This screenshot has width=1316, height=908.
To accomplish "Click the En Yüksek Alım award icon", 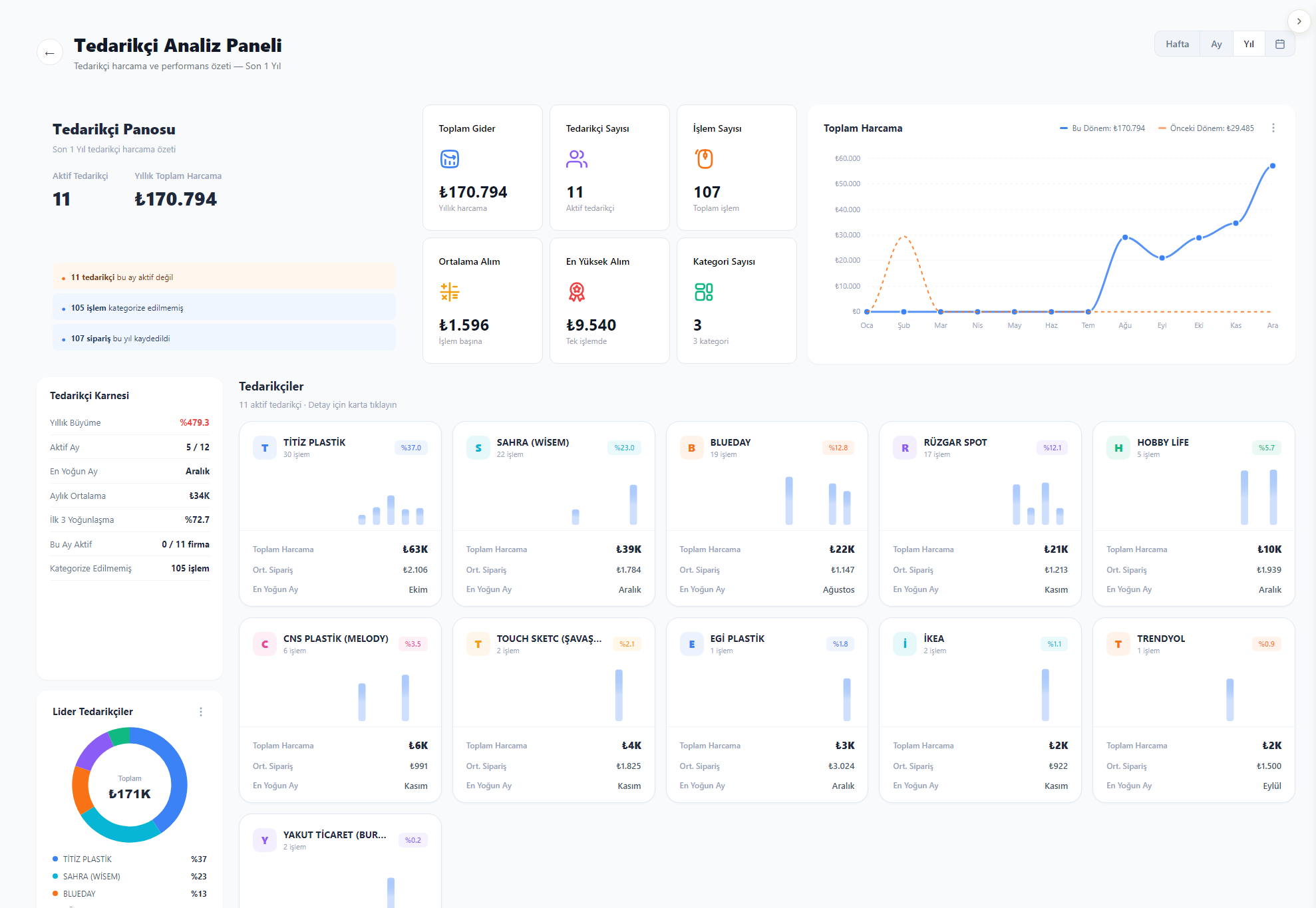I will 577,292.
